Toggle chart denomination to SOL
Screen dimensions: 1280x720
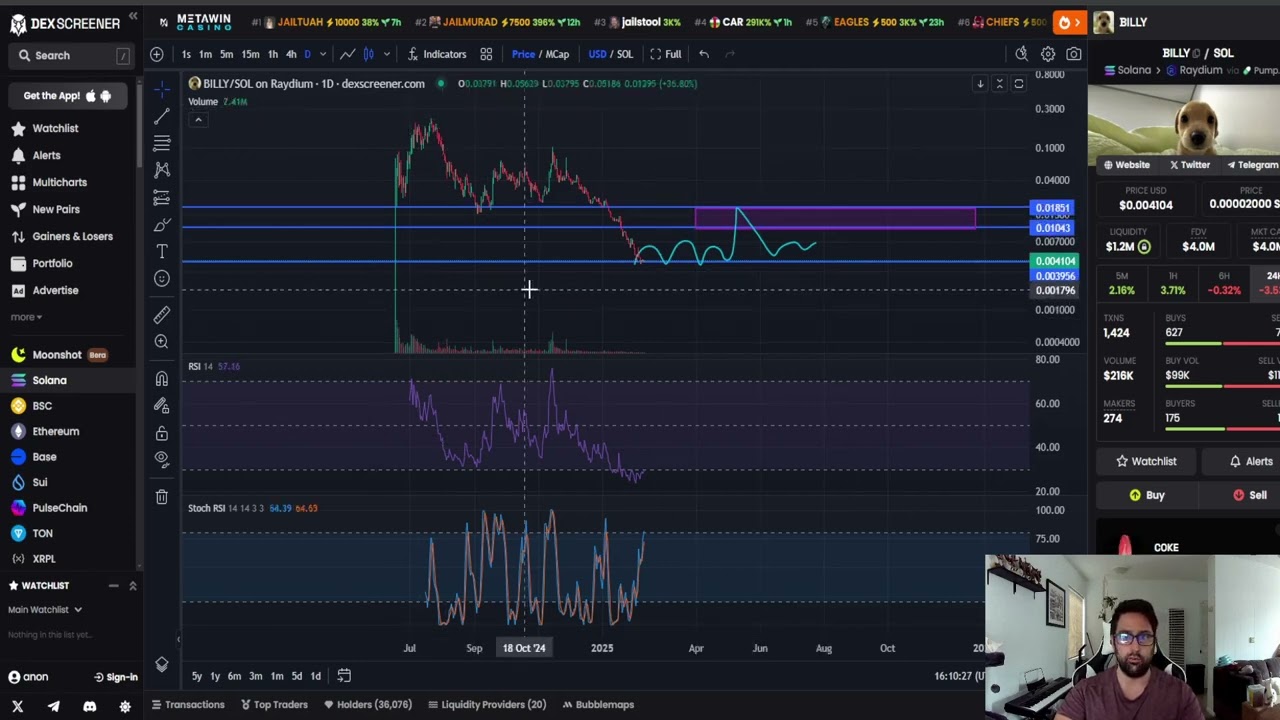pyautogui.click(x=625, y=54)
